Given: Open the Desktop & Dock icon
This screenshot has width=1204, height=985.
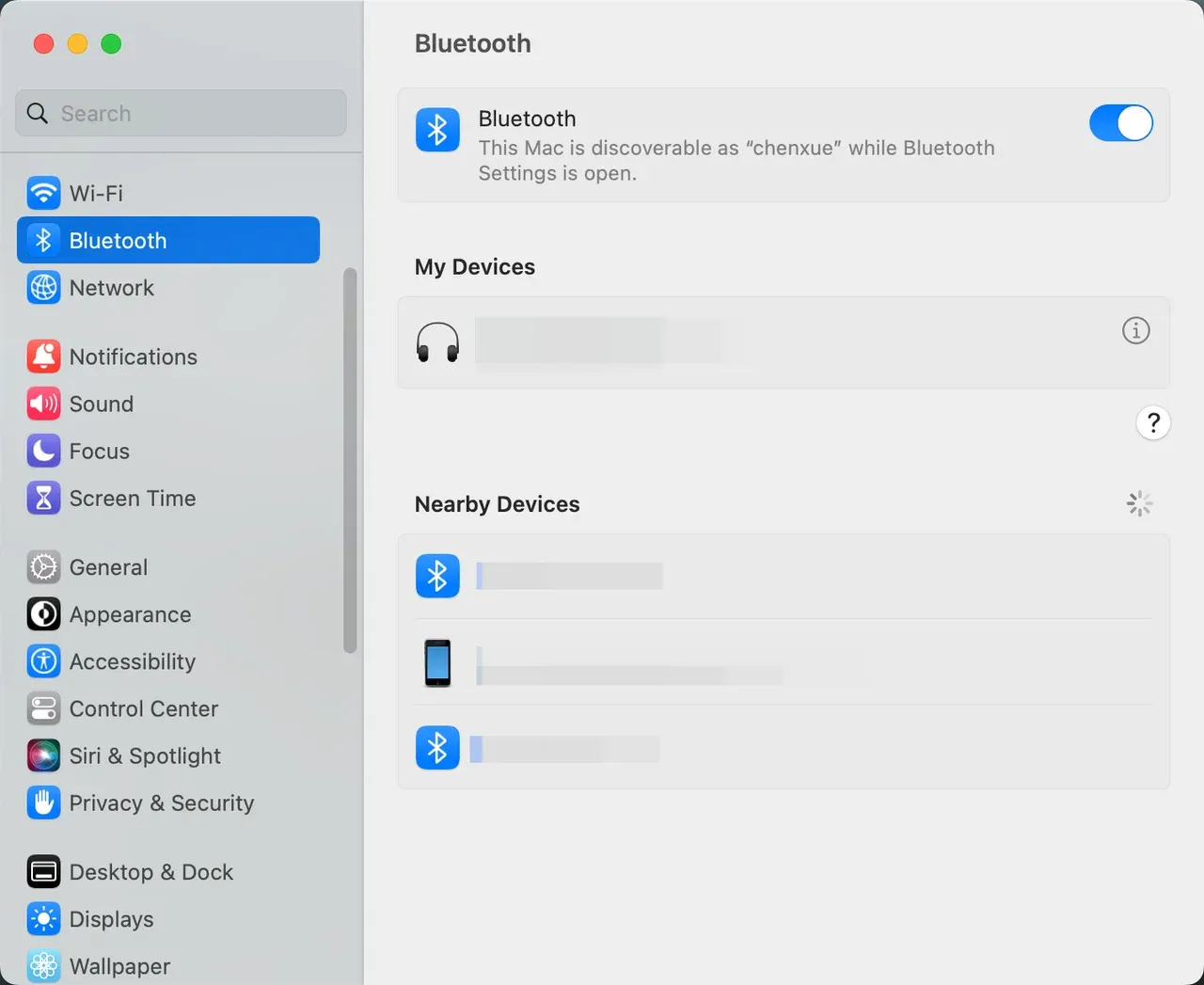Looking at the screenshot, I should (43, 872).
